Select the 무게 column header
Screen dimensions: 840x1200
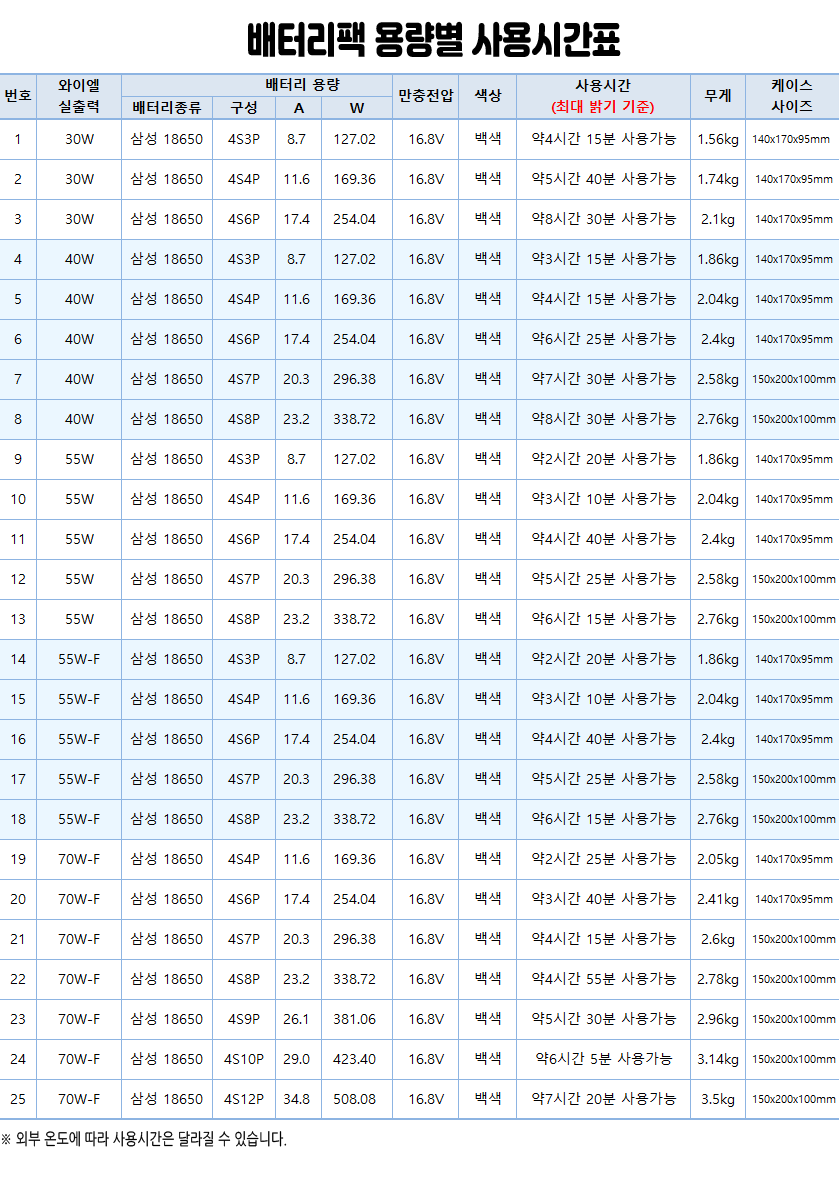point(717,96)
